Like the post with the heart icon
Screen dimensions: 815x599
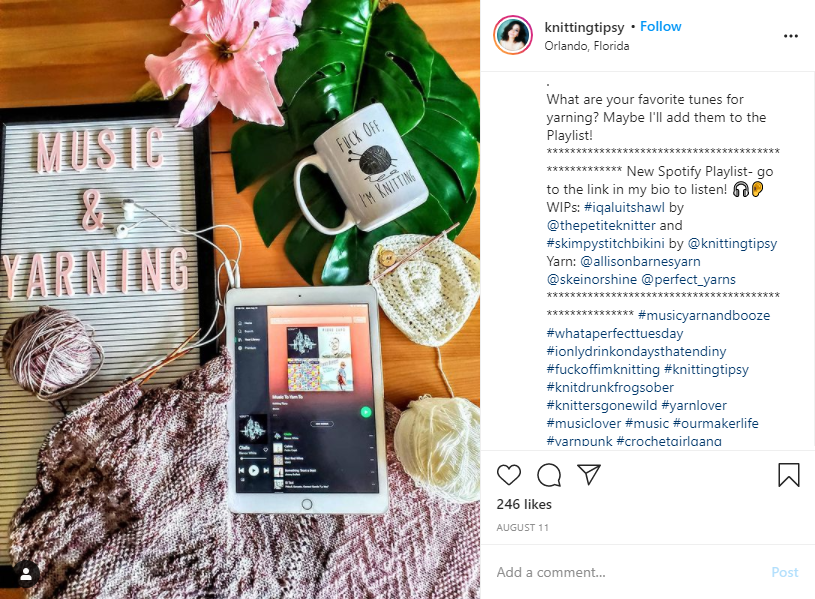508,475
